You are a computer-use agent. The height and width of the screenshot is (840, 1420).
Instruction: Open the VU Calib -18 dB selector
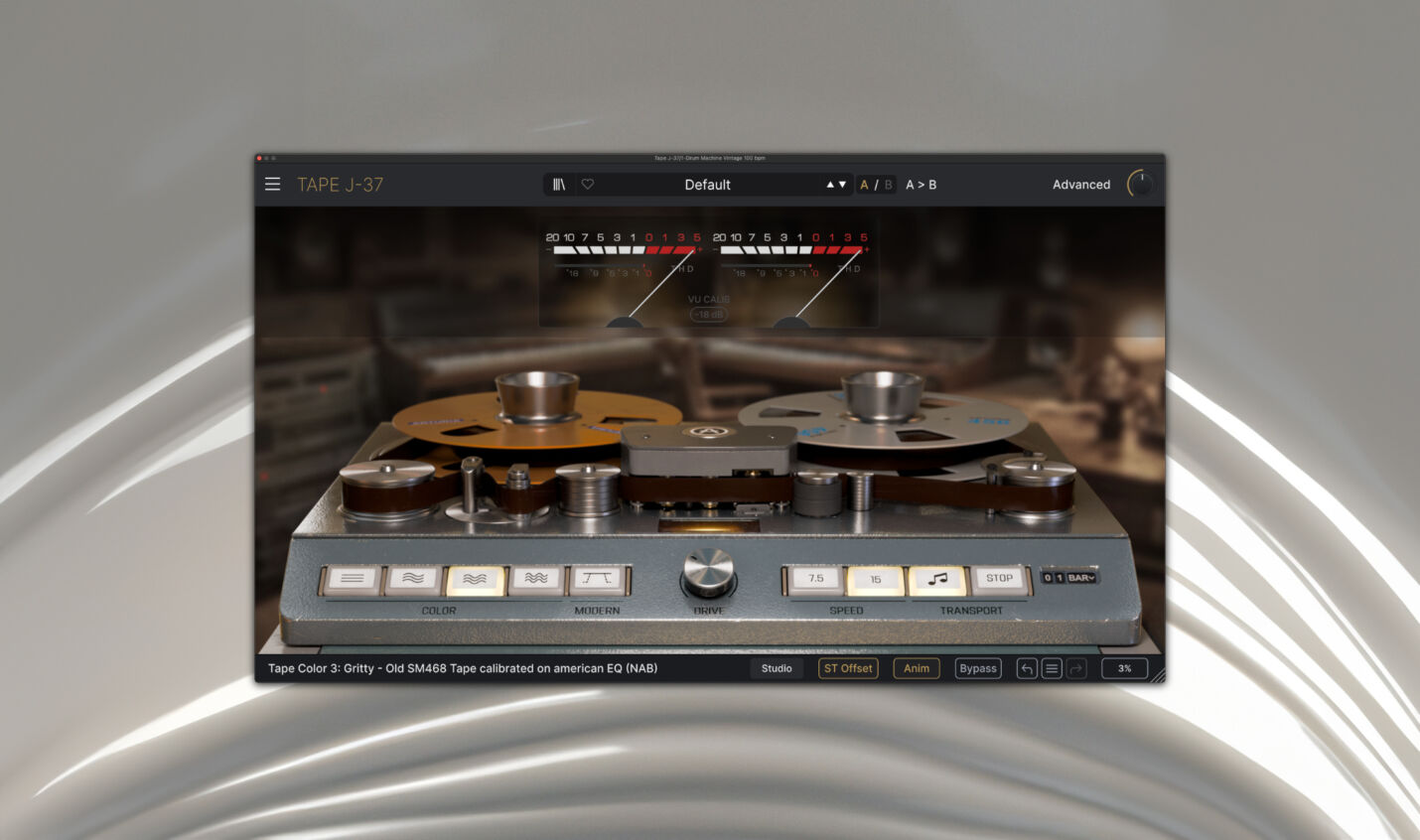pos(708,315)
